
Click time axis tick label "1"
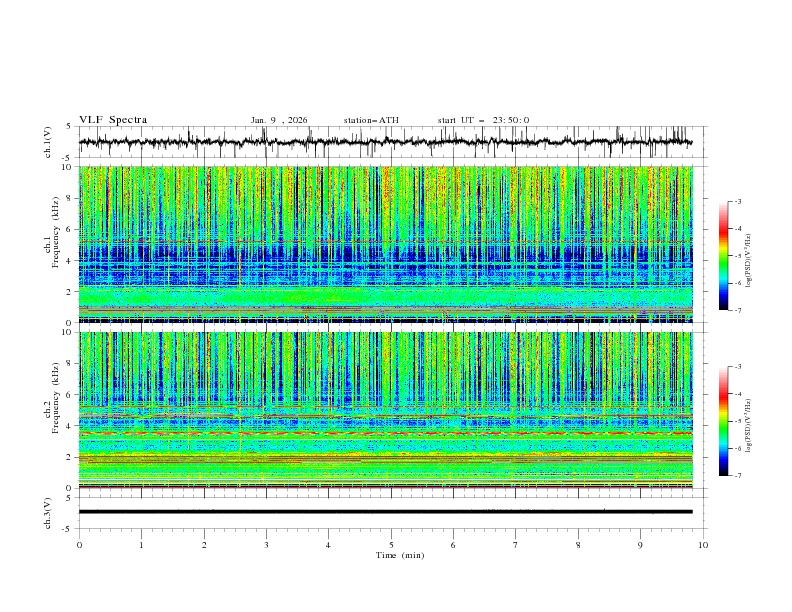(141, 545)
